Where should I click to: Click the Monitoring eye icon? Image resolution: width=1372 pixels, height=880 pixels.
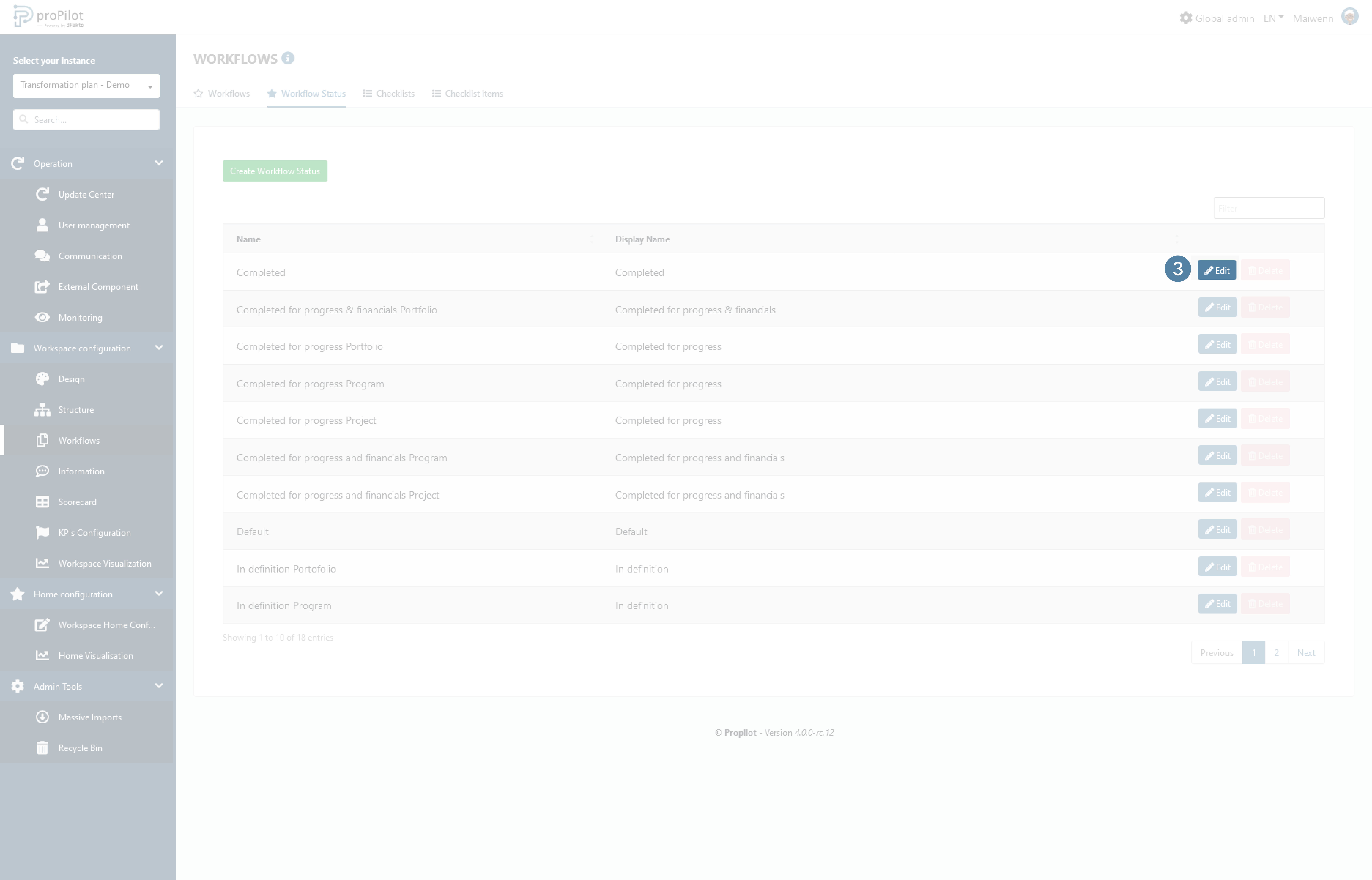pyautogui.click(x=42, y=317)
